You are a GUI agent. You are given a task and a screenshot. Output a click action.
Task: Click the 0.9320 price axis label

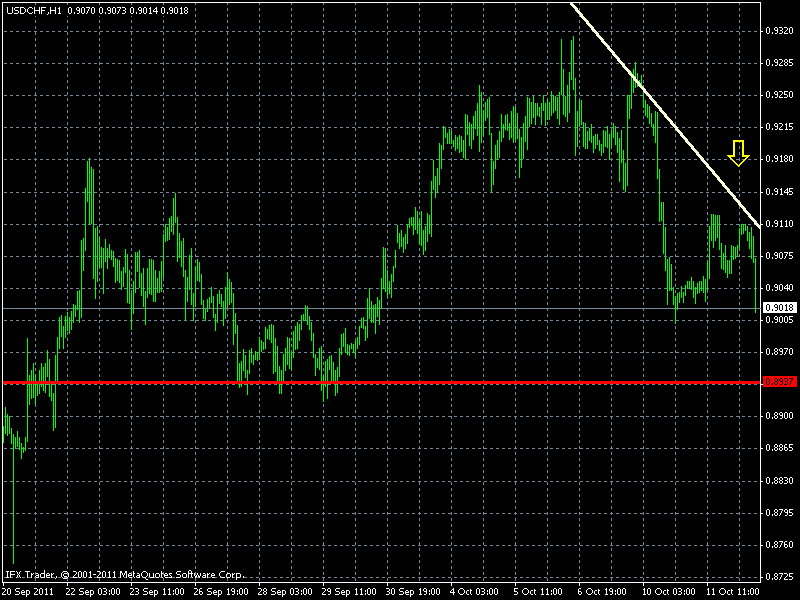pyautogui.click(x=780, y=31)
